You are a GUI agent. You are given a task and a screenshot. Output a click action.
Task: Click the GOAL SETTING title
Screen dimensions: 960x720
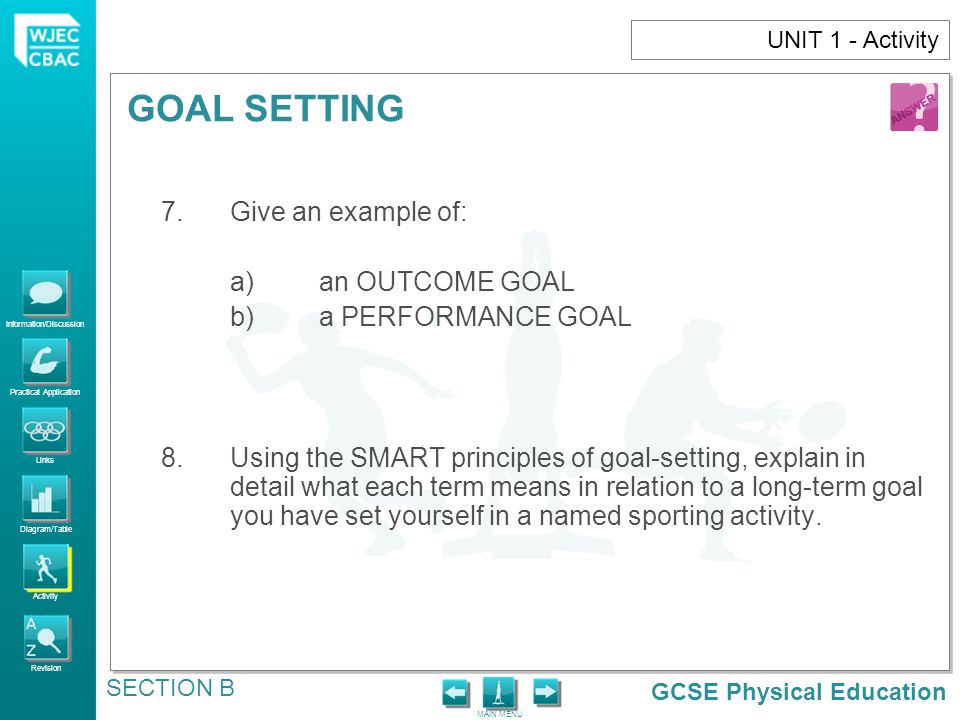click(266, 108)
